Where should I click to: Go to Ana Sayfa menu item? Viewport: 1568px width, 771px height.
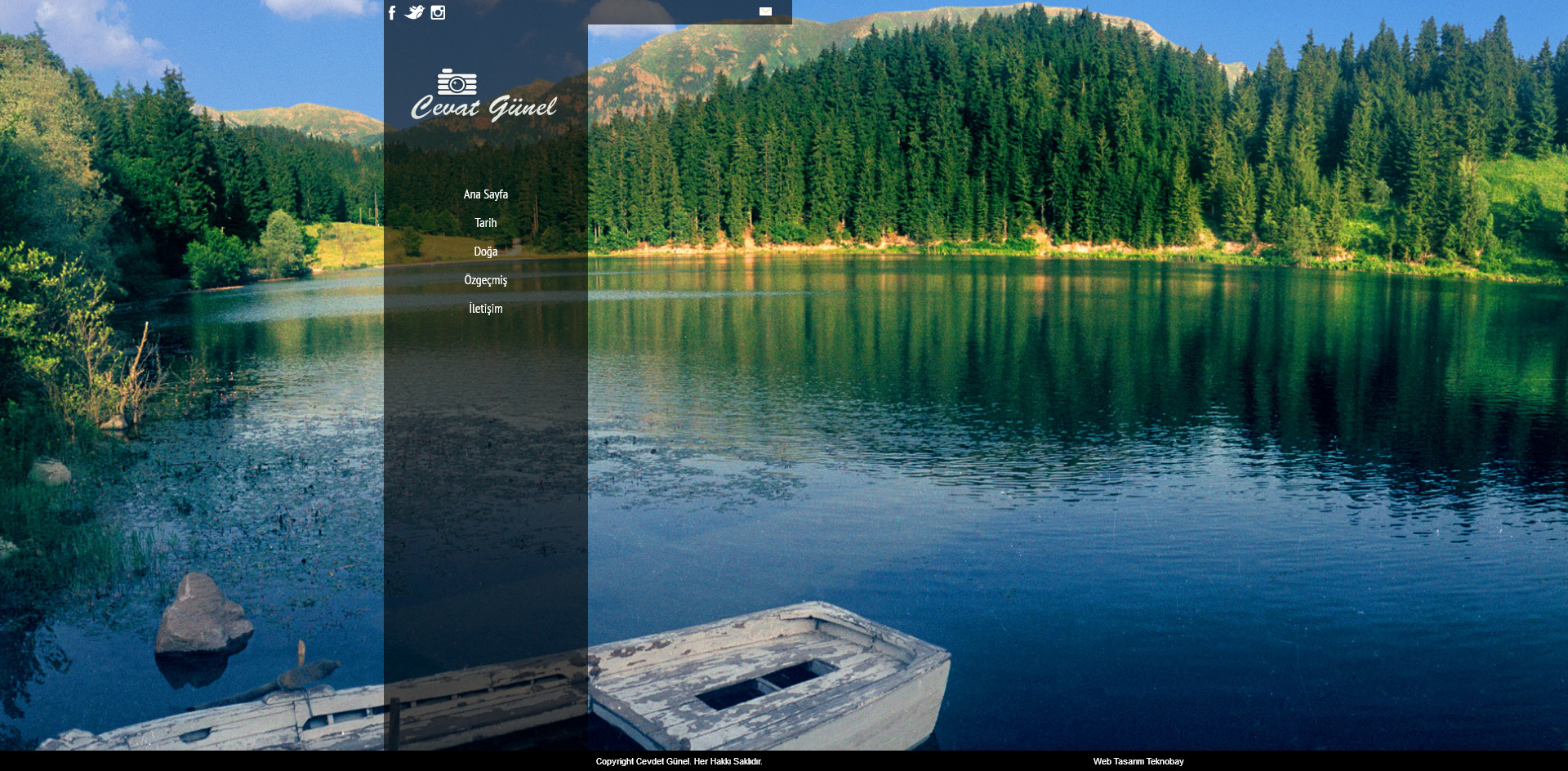tap(486, 194)
